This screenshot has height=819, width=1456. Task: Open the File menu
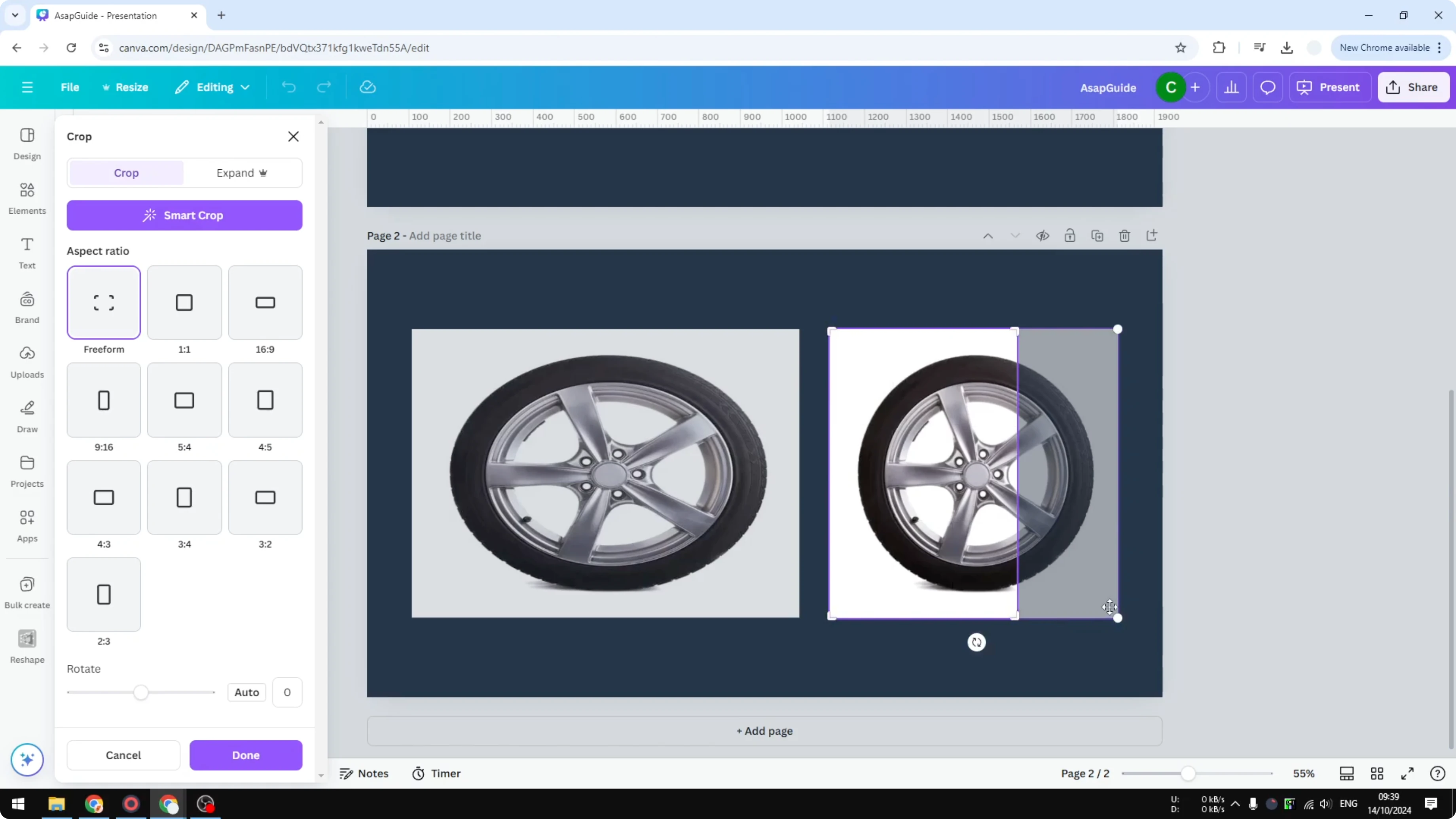click(x=70, y=87)
